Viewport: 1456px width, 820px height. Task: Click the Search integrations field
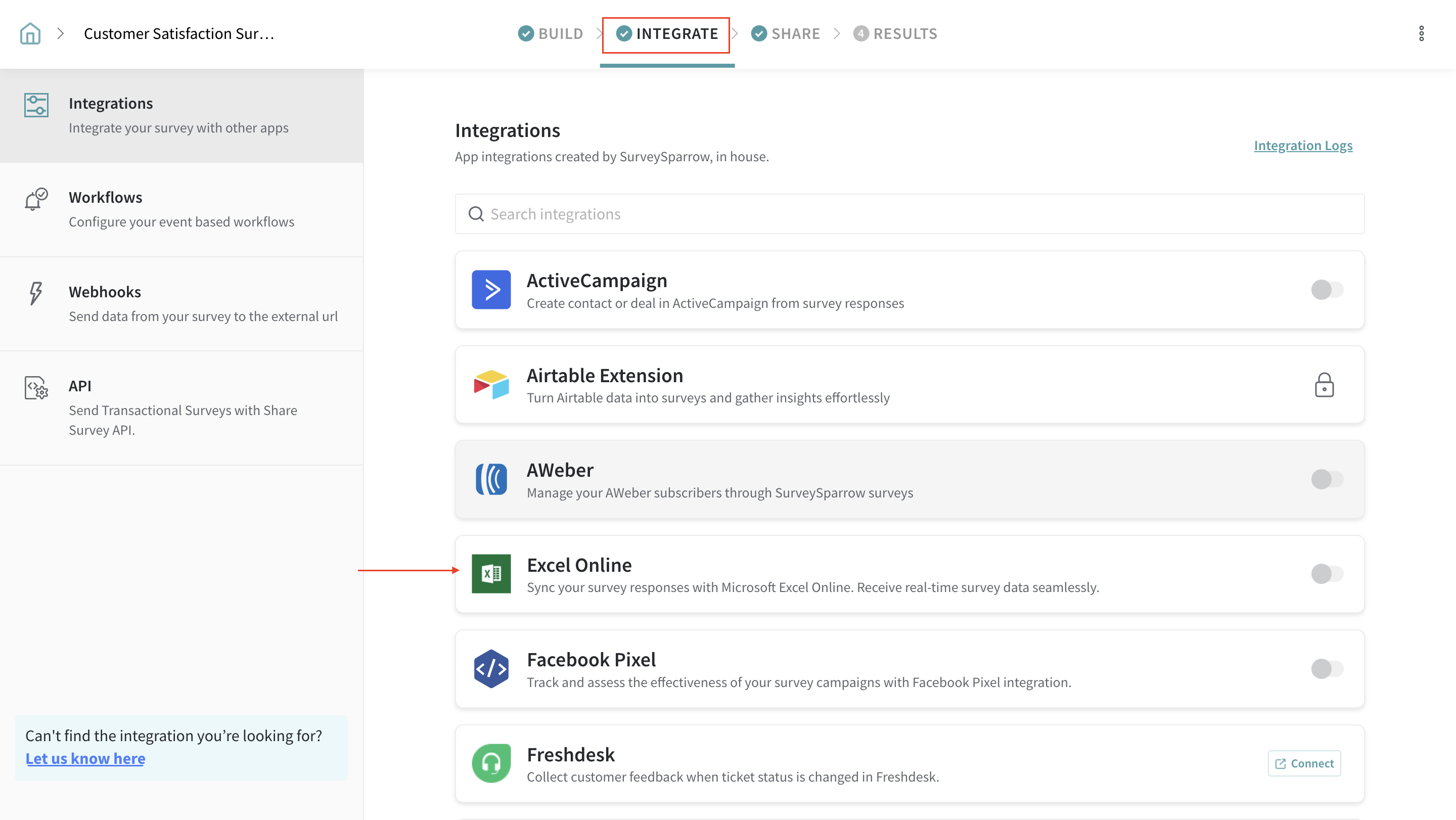point(909,214)
